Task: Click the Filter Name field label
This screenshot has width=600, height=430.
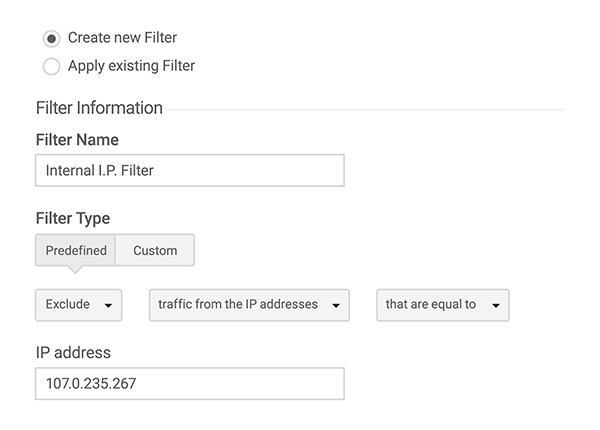Action: 77,140
